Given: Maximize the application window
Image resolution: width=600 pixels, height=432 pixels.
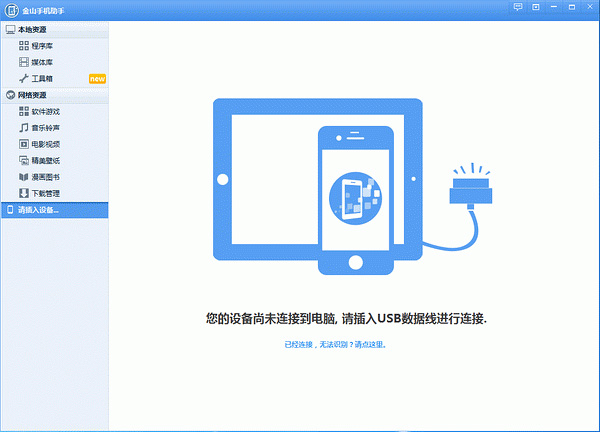Looking at the screenshot, I should click(x=573, y=7).
